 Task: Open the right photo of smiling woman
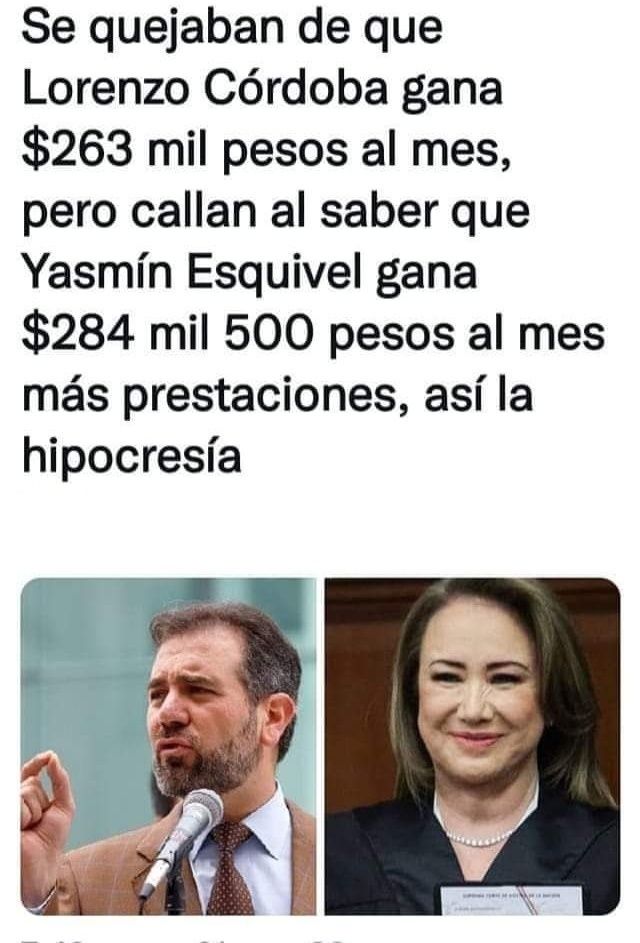tap(473, 746)
